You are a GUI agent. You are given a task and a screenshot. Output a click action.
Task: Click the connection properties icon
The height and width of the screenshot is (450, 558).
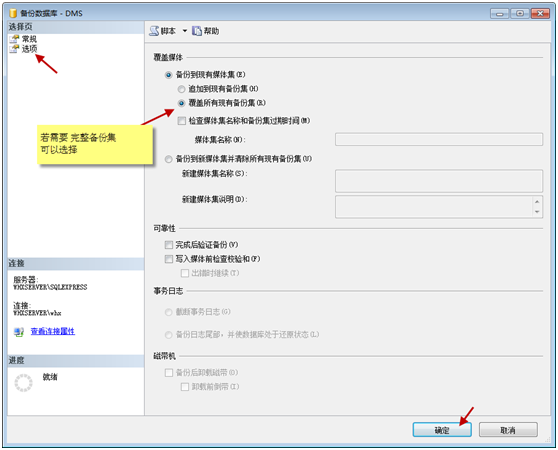click(19, 332)
